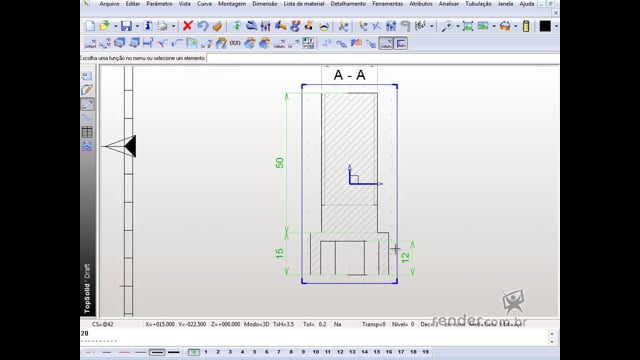Click the open file folder icon
The height and width of the screenshot is (360, 640).
[x=105, y=26]
